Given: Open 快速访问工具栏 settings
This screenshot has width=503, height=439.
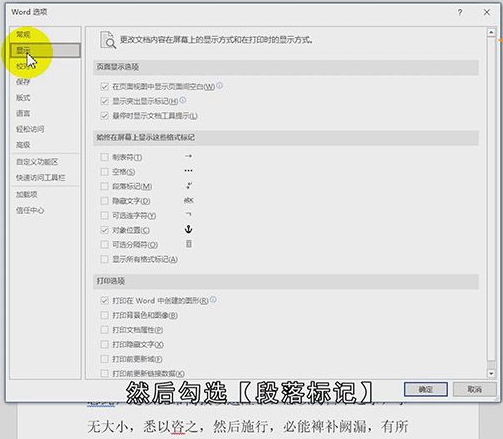Looking at the screenshot, I should click(41, 178).
